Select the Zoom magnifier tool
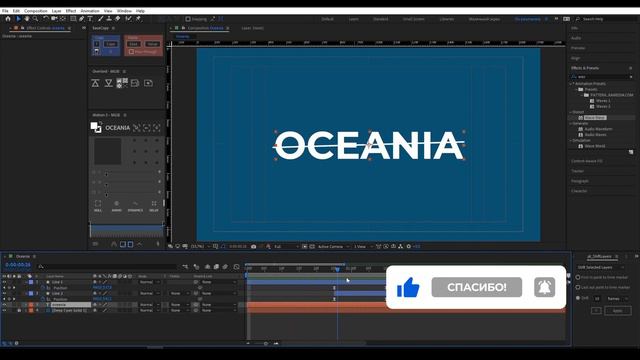Viewport: 640px width, 360px height. (36, 19)
